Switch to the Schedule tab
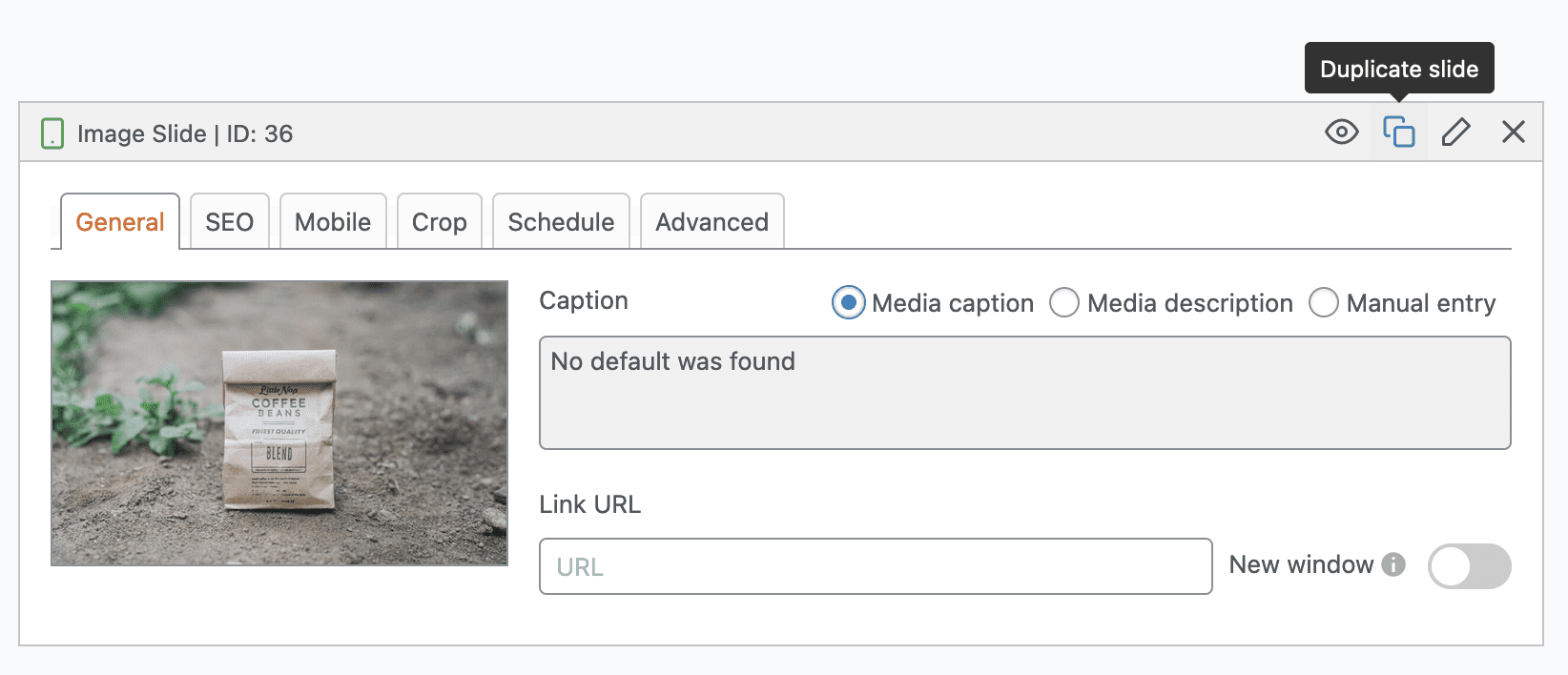Viewport: 1568px width, 675px height. point(561,222)
